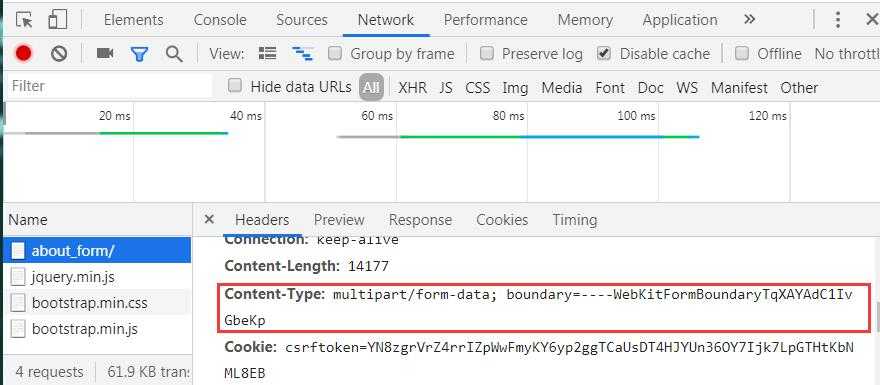Expand the more DevTools tabs chevron

point(749,20)
